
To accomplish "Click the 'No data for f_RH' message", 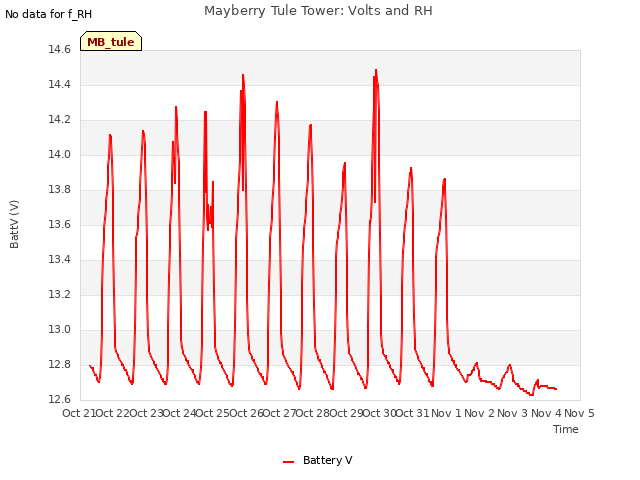I will pyautogui.click(x=49, y=14).
